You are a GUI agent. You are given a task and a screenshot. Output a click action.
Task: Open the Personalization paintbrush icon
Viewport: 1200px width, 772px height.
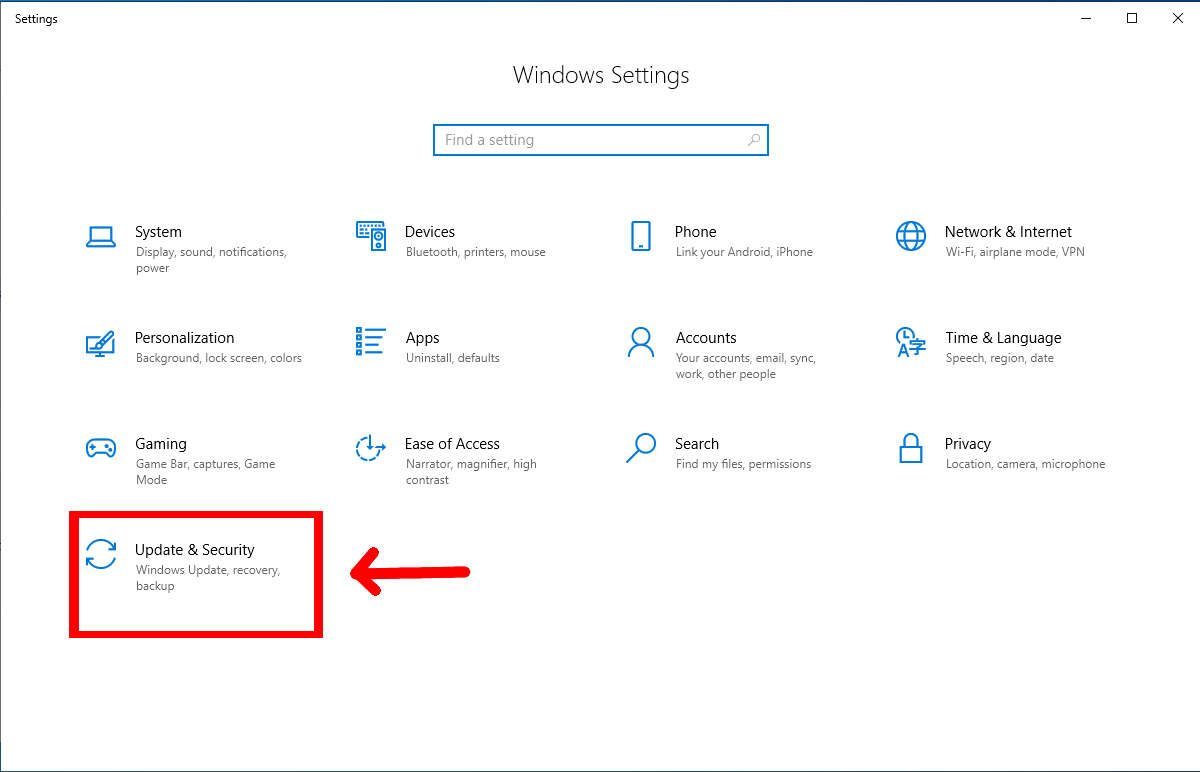click(101, 343)
